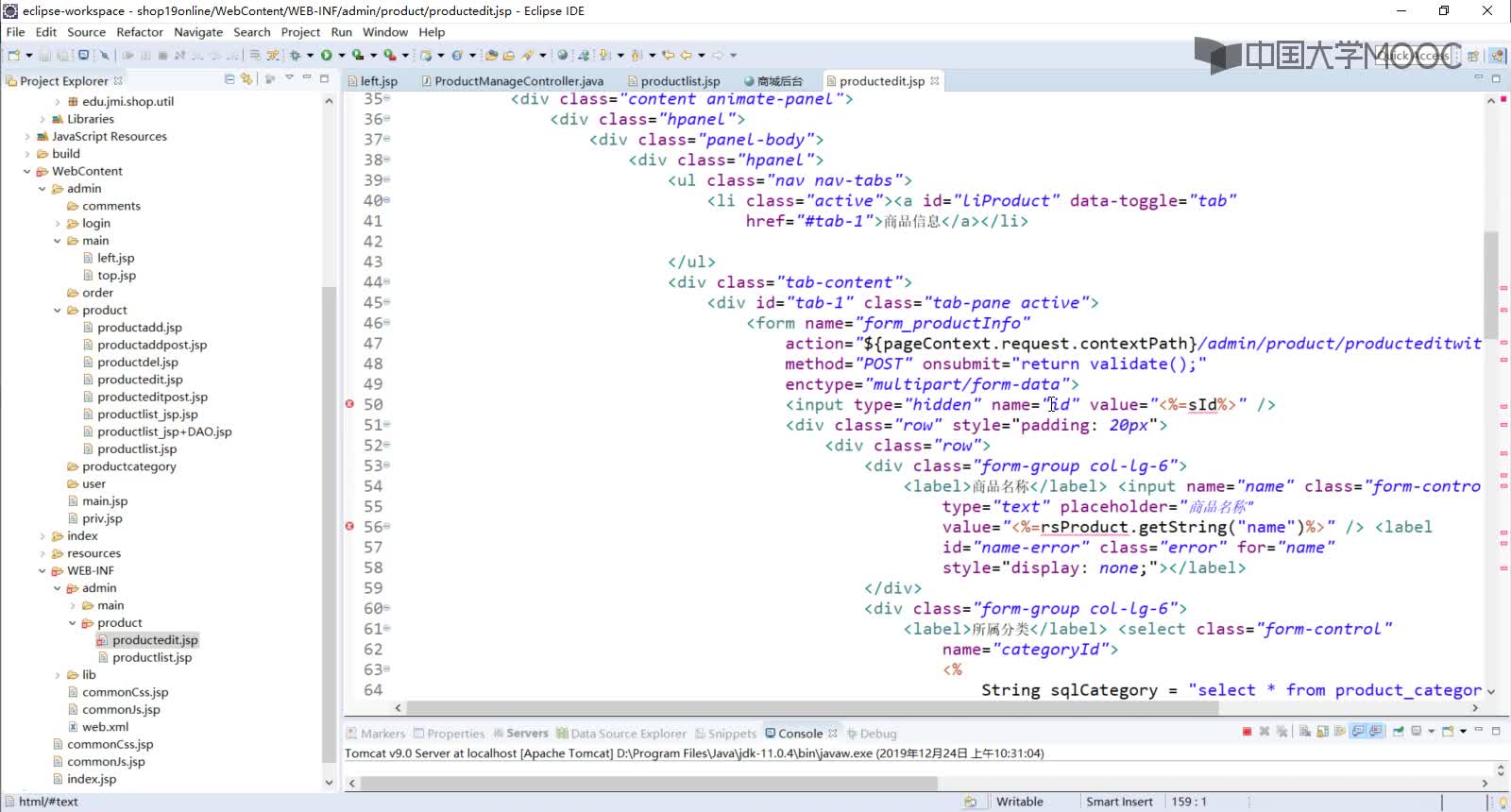Click the red Terminate console icon

pos(1248,732)
